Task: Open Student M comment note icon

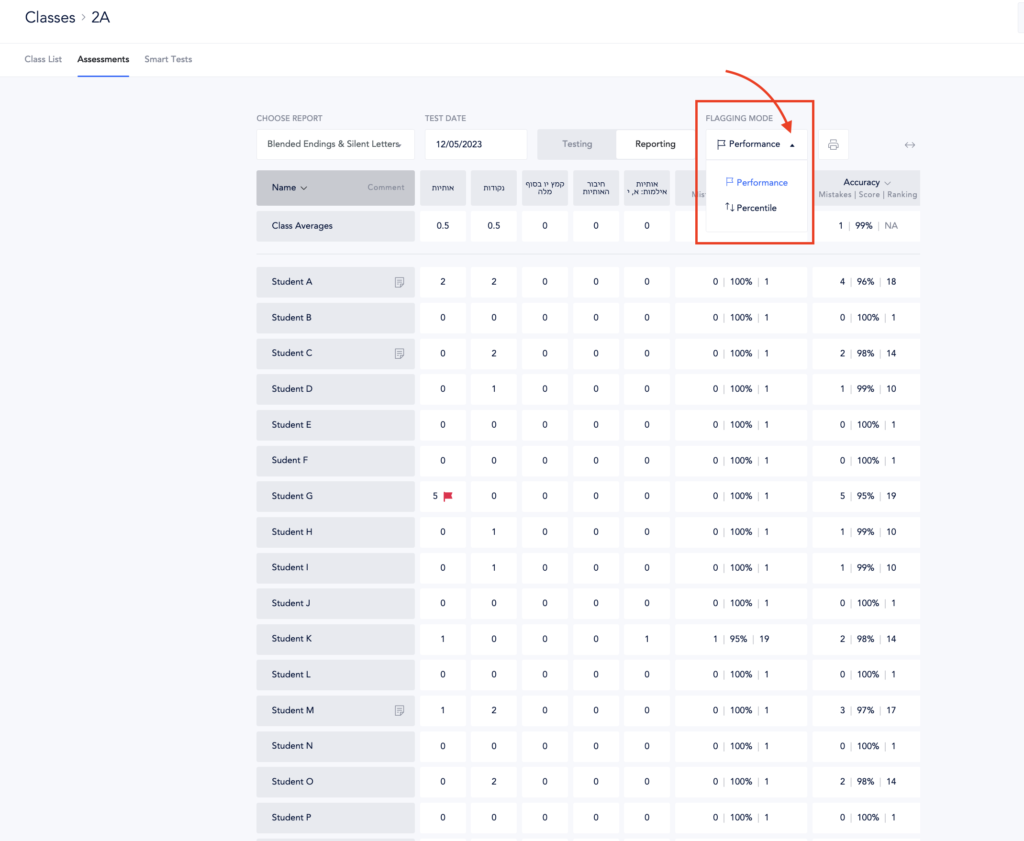Action: coord(399,710)
